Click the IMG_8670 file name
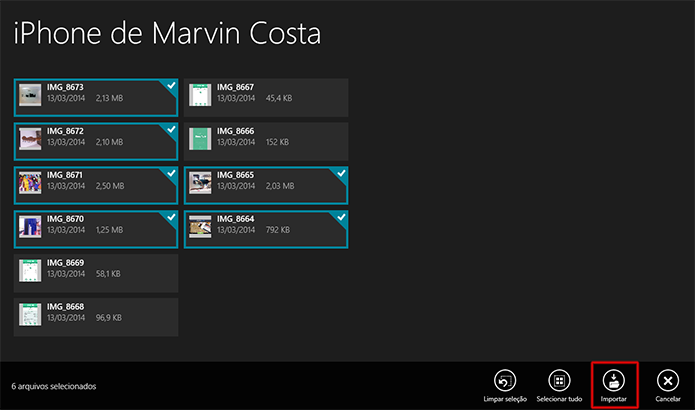The height and width of the screenshot is (410, 695). pyautogui.click(x=65, y=219)
